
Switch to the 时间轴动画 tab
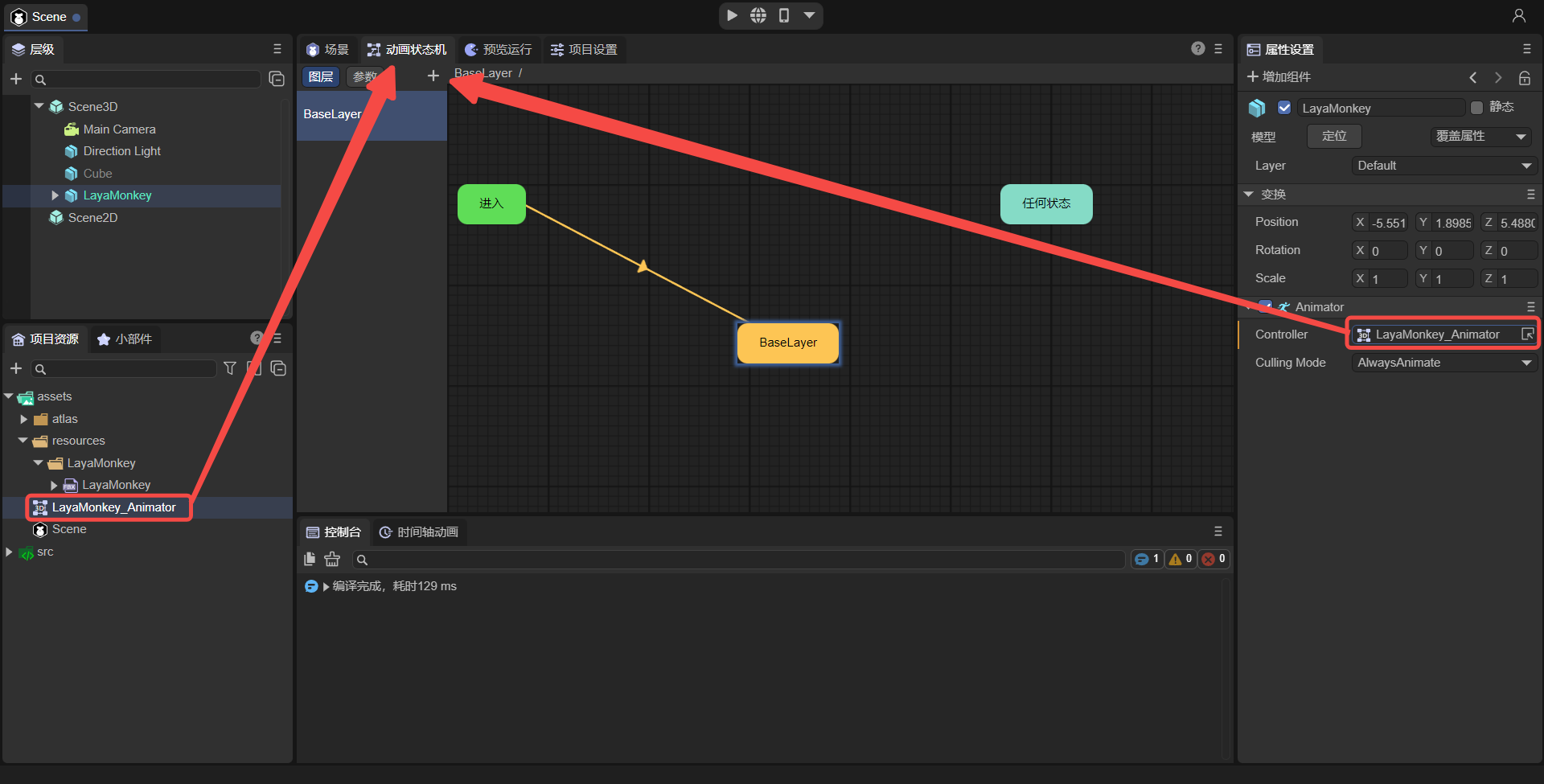pyautogui.click(x=419, y=532)
